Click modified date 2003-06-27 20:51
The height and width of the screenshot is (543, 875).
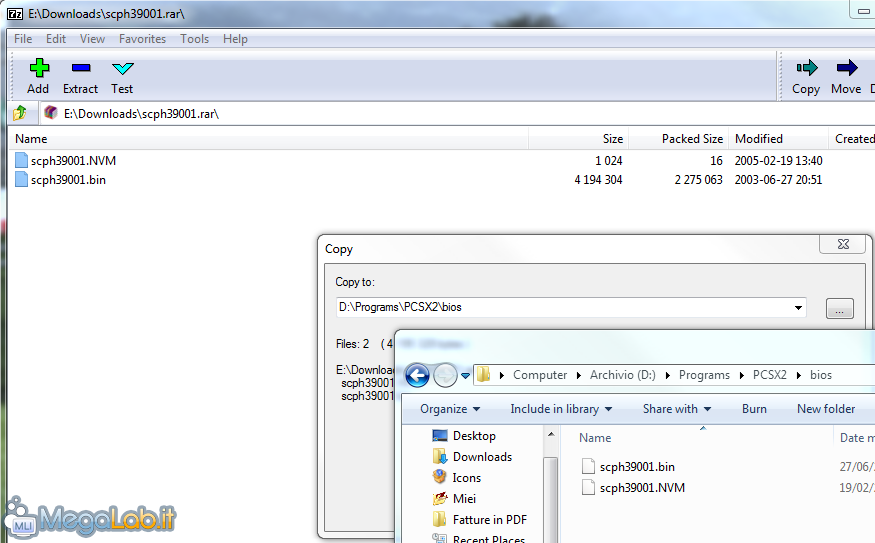tap(778, 180)
